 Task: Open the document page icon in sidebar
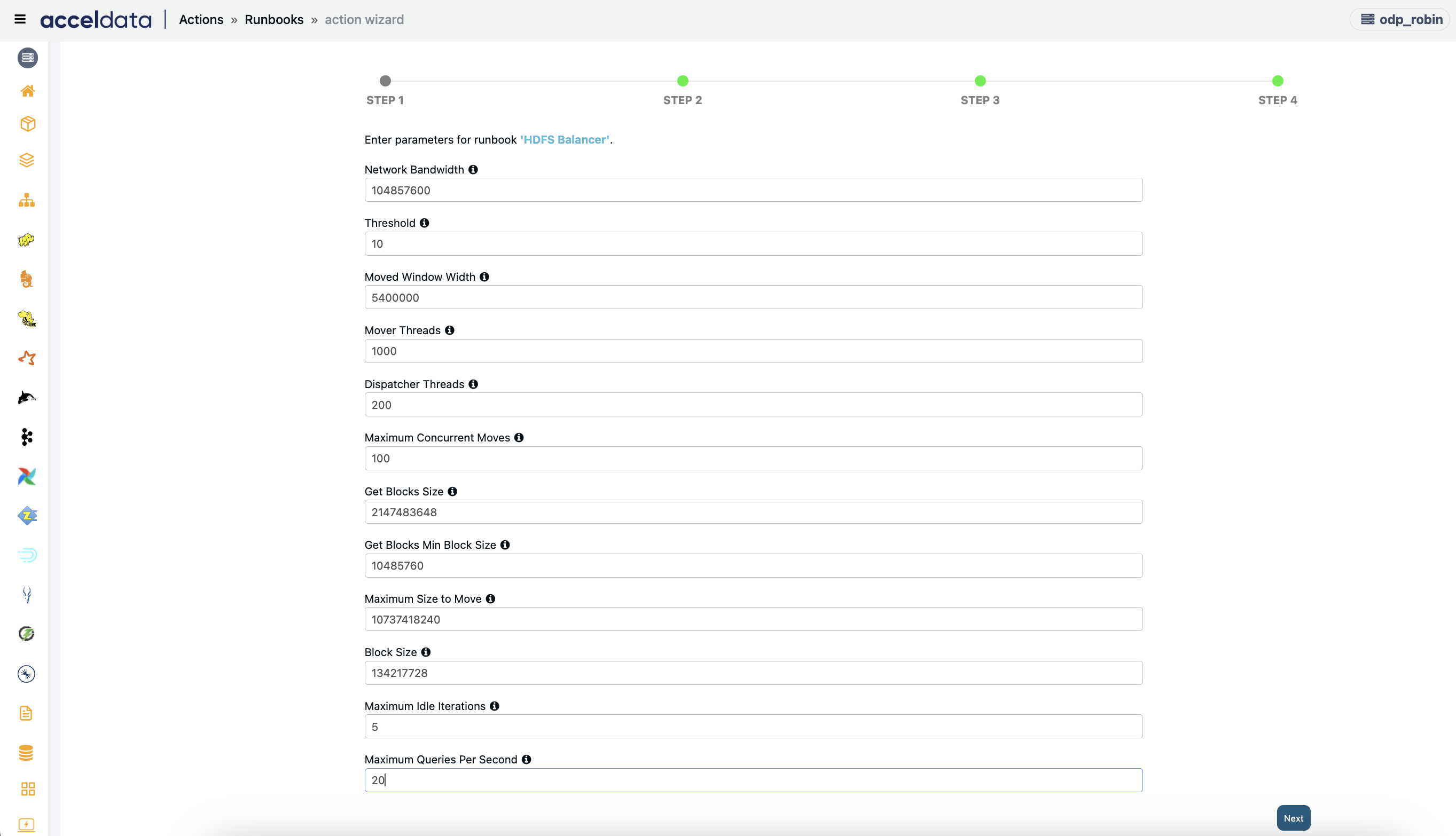(x=26, y=713)
